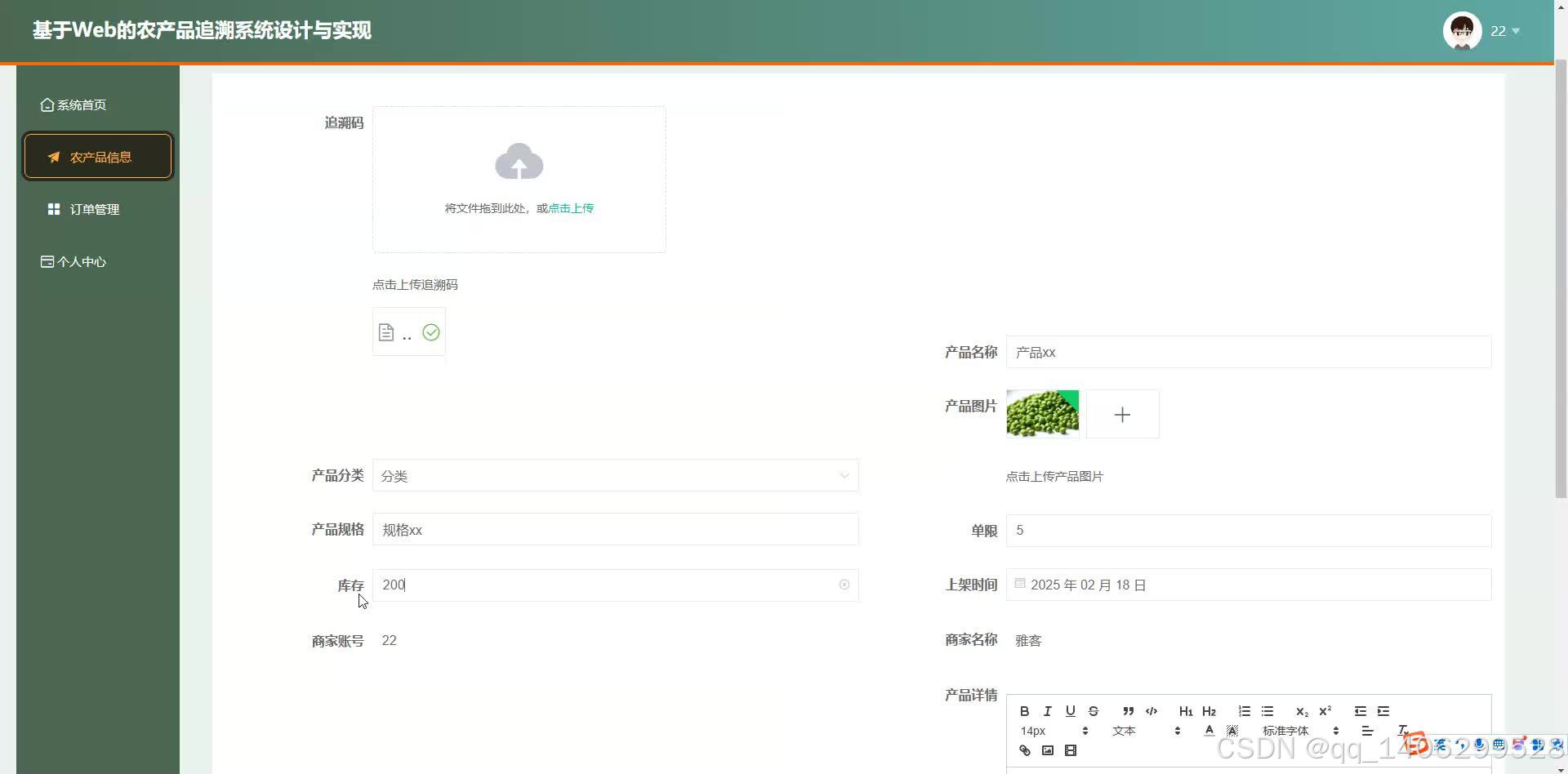Click the 点击上传 upload link

[569, 208]
